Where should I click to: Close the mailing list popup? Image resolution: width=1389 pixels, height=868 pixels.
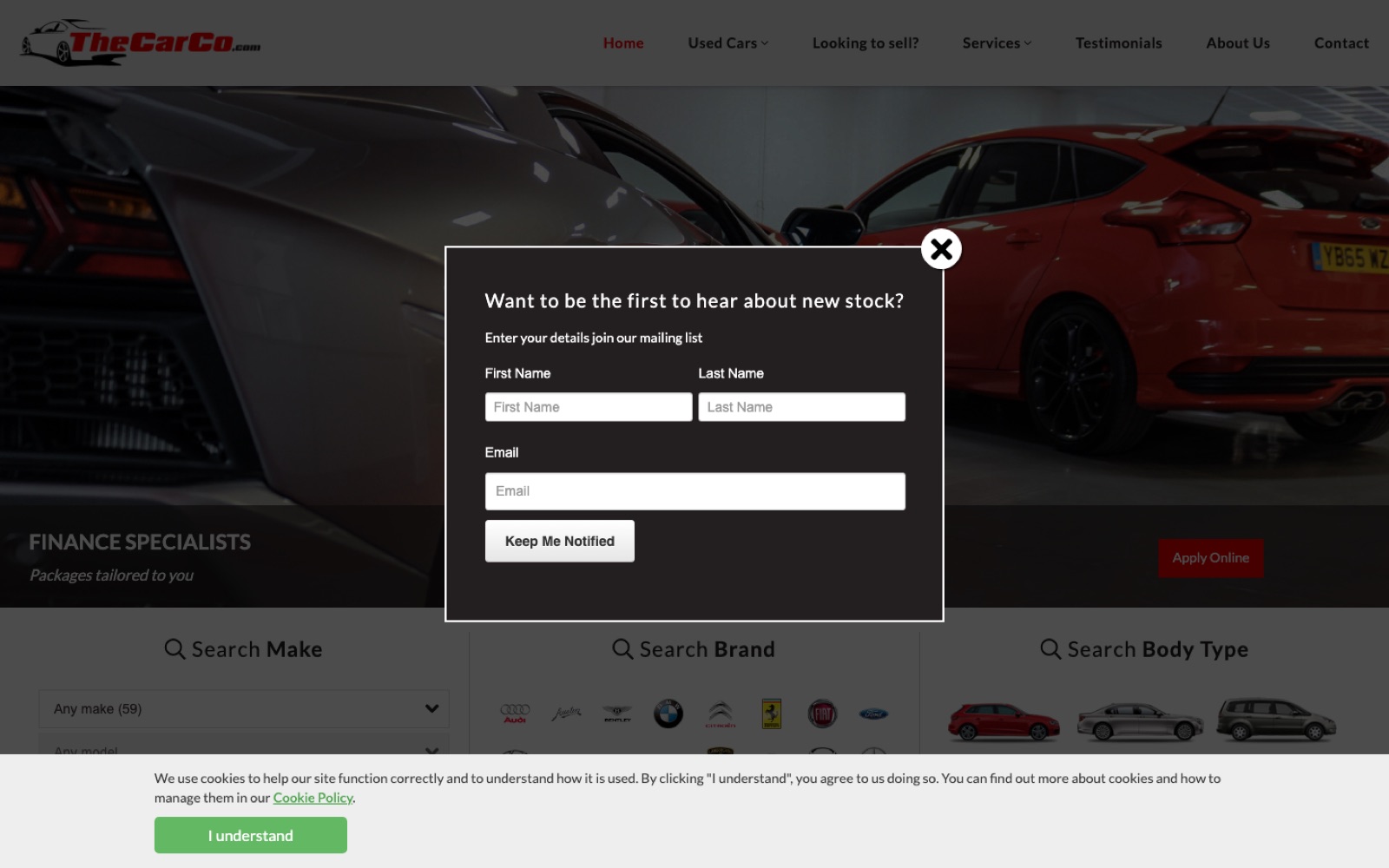point(941,249)
